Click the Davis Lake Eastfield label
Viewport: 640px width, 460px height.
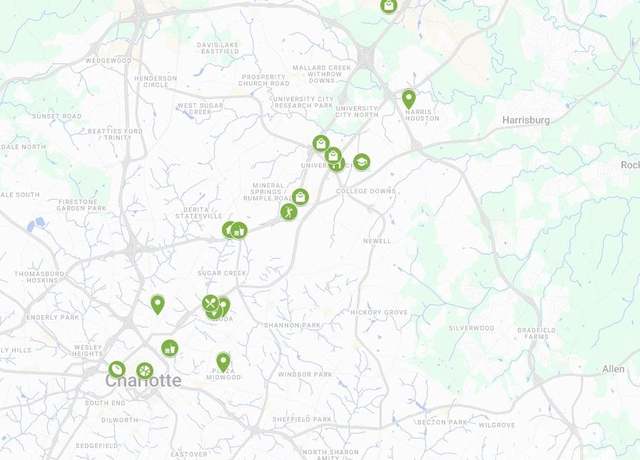pos(220,48)
